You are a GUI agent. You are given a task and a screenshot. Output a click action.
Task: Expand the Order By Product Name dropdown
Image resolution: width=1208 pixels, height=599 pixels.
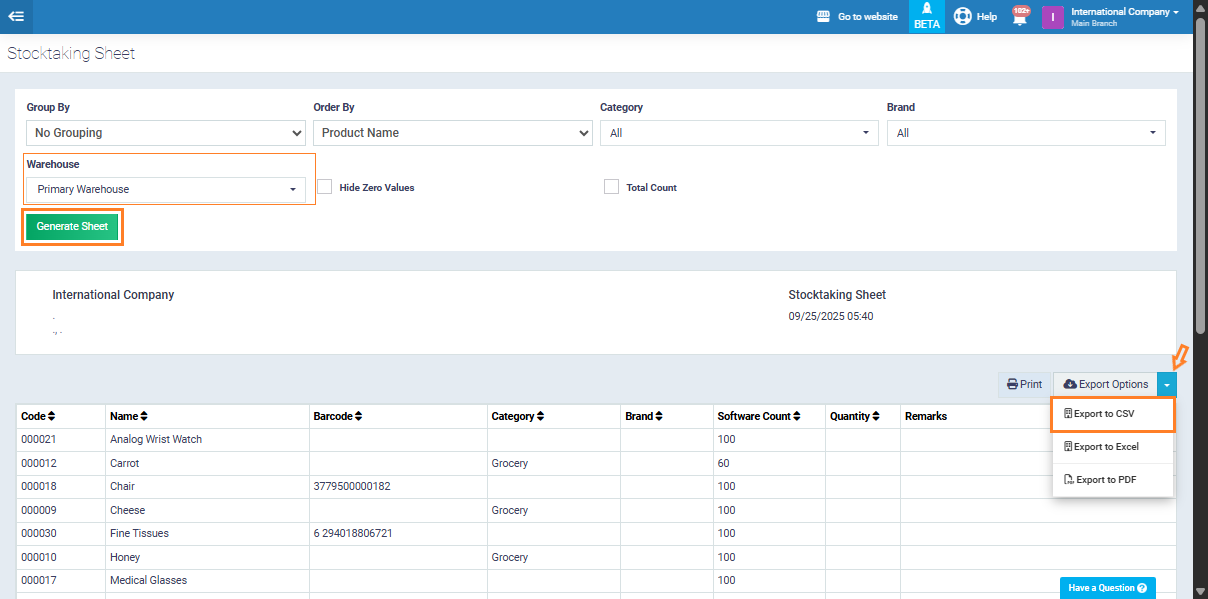[452, 133]
